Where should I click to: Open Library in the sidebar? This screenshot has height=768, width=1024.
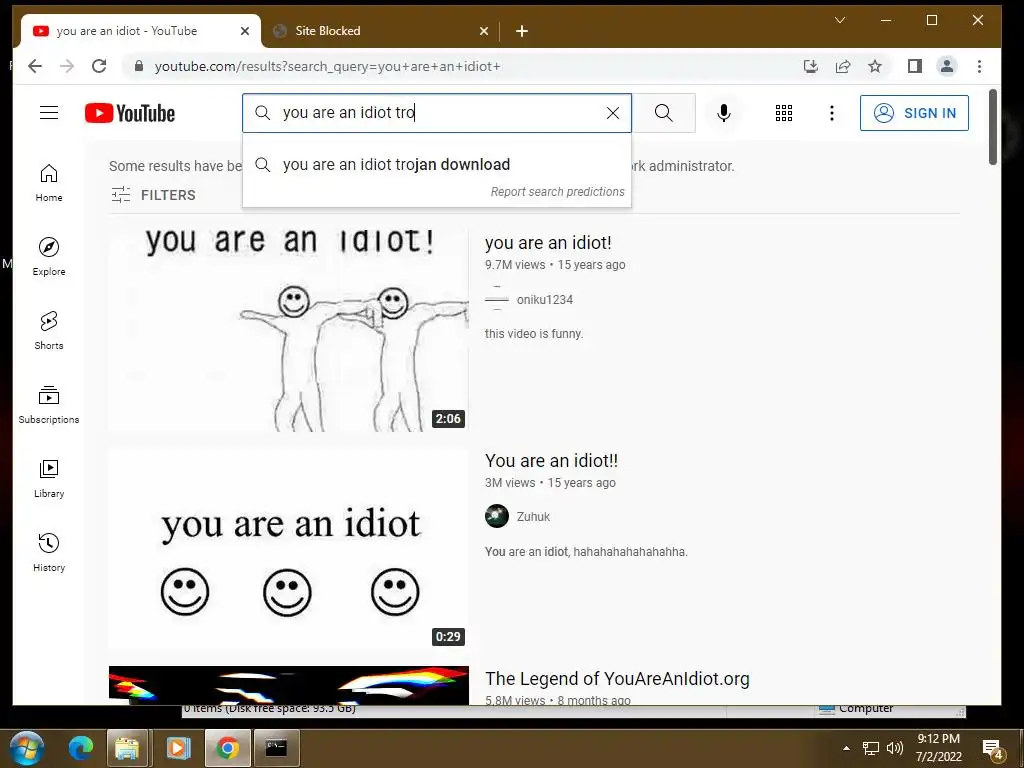click(x=49, y=479)
